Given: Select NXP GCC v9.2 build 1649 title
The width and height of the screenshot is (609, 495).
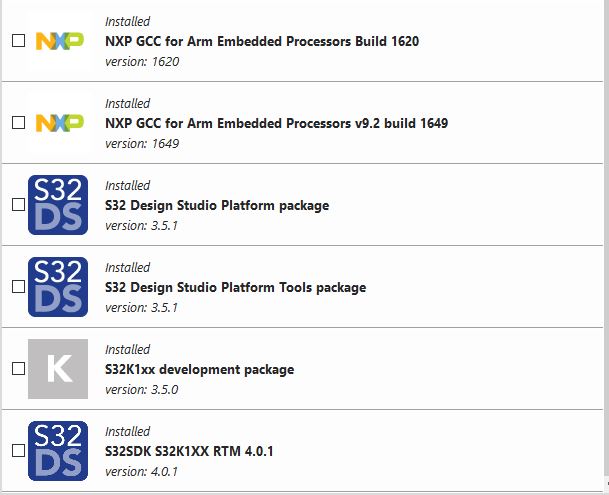Looking at the screenshot, I should tap(276, 124).
